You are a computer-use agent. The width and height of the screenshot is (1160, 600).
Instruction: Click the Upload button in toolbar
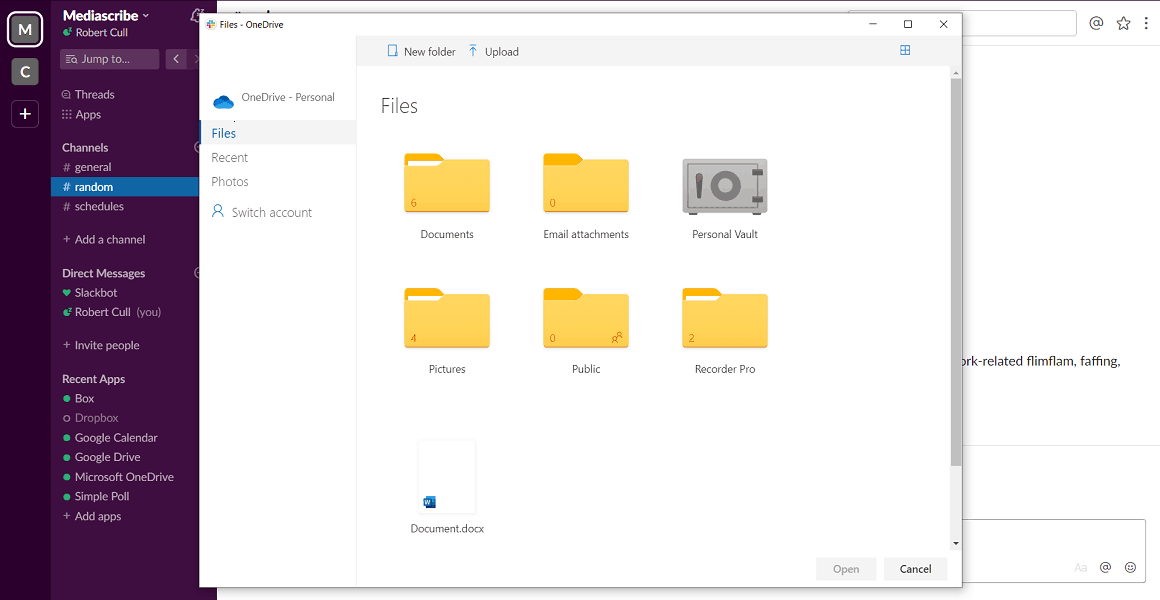point(493,51)
